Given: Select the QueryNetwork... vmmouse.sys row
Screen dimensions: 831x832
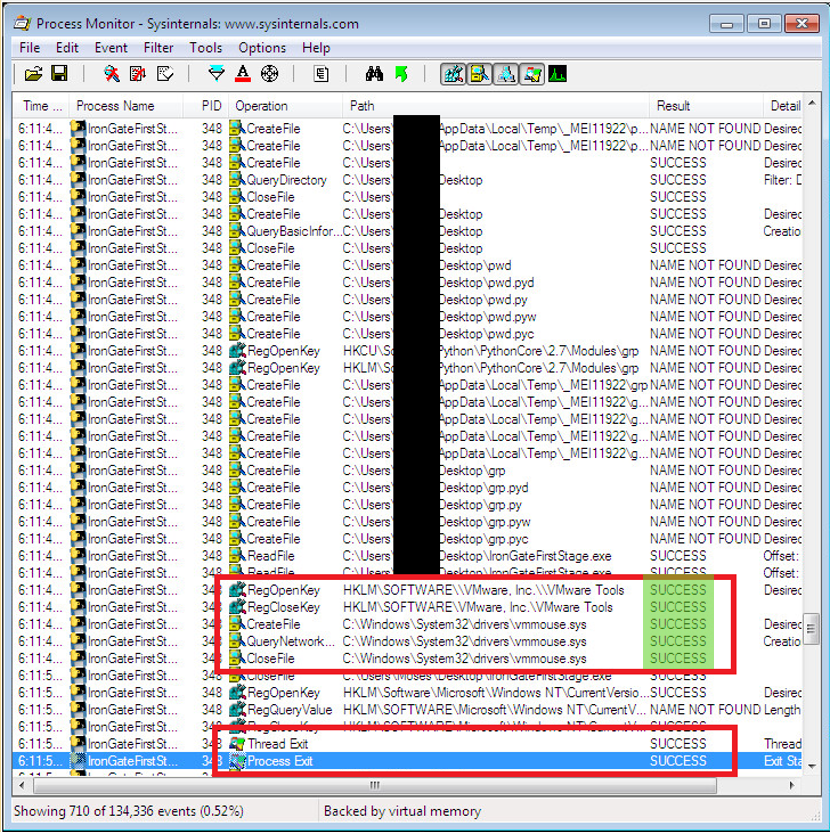Looking at the screenshot, I should click(408, 641).
